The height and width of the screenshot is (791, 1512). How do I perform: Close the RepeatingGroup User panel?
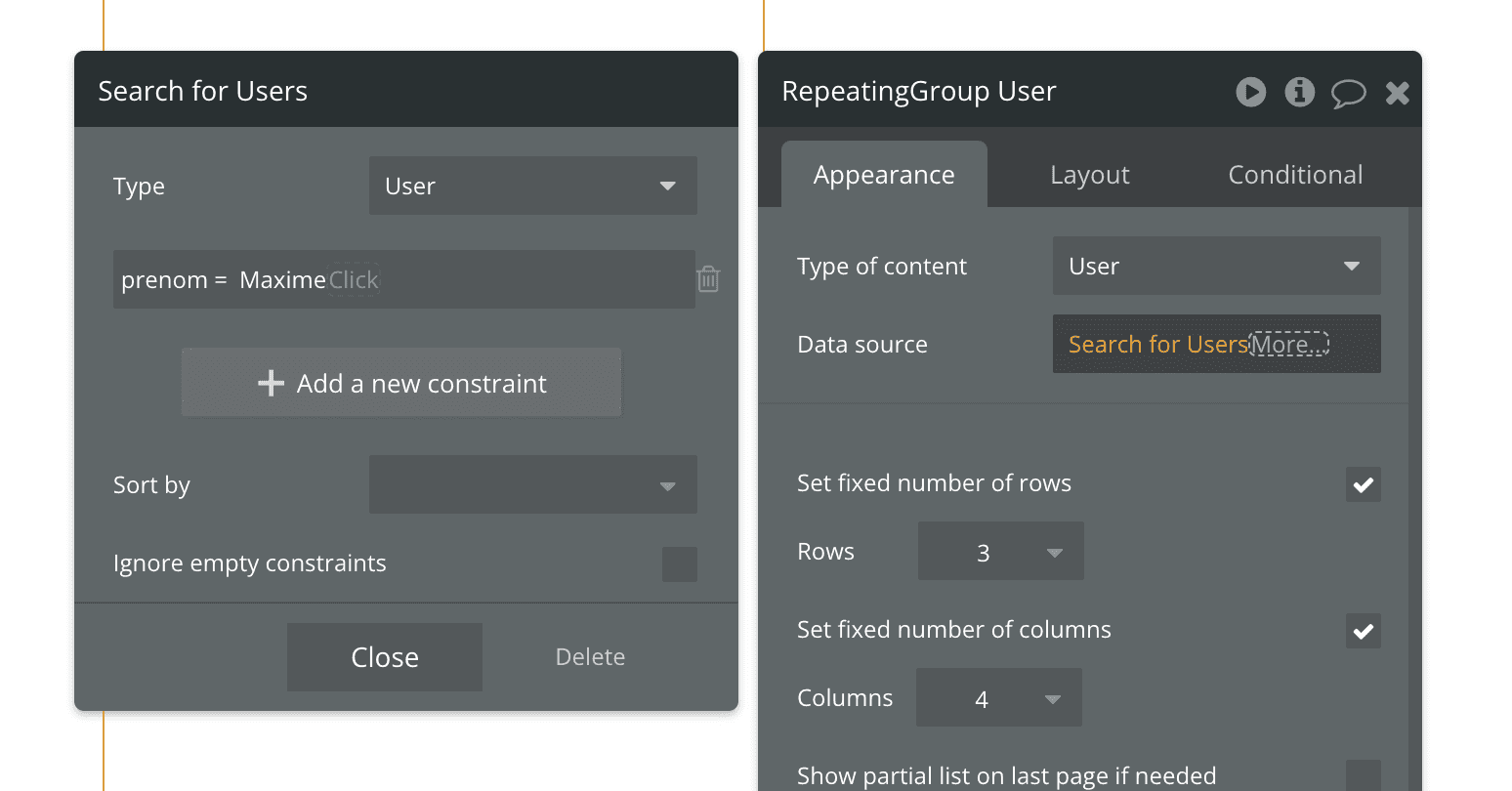[x=1398, y=93]
